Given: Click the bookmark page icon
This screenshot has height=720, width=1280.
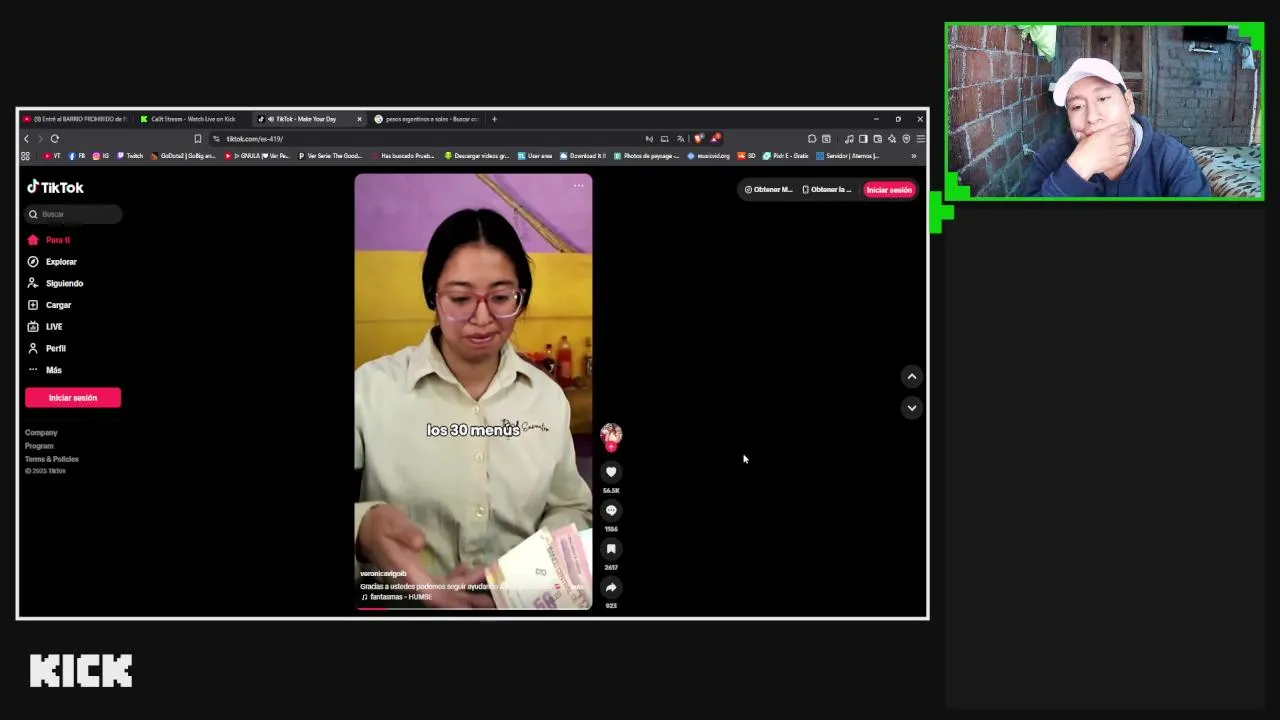Looking at the screenshot, I should point(198,139).
